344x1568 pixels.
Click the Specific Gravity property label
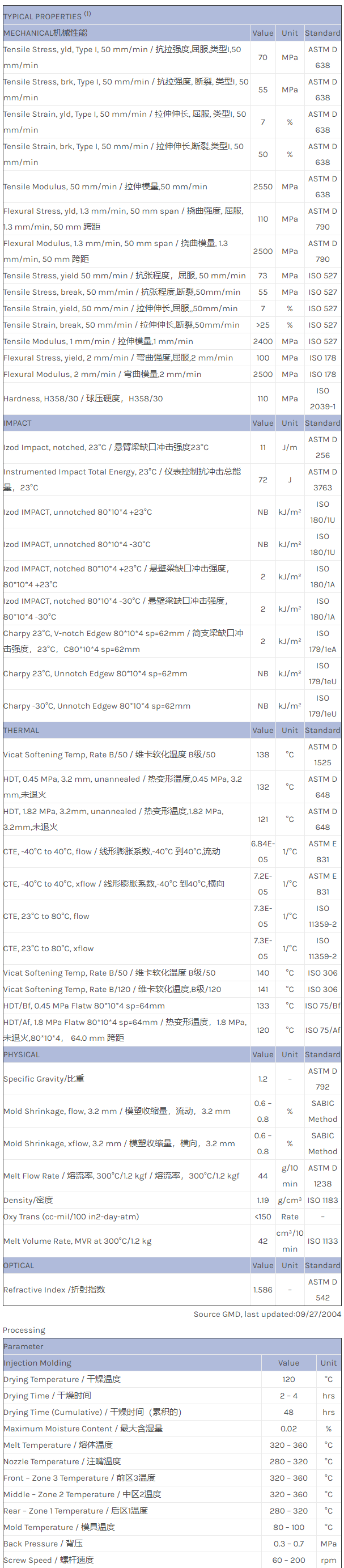pyautogui.click(x=44, y=1079)
